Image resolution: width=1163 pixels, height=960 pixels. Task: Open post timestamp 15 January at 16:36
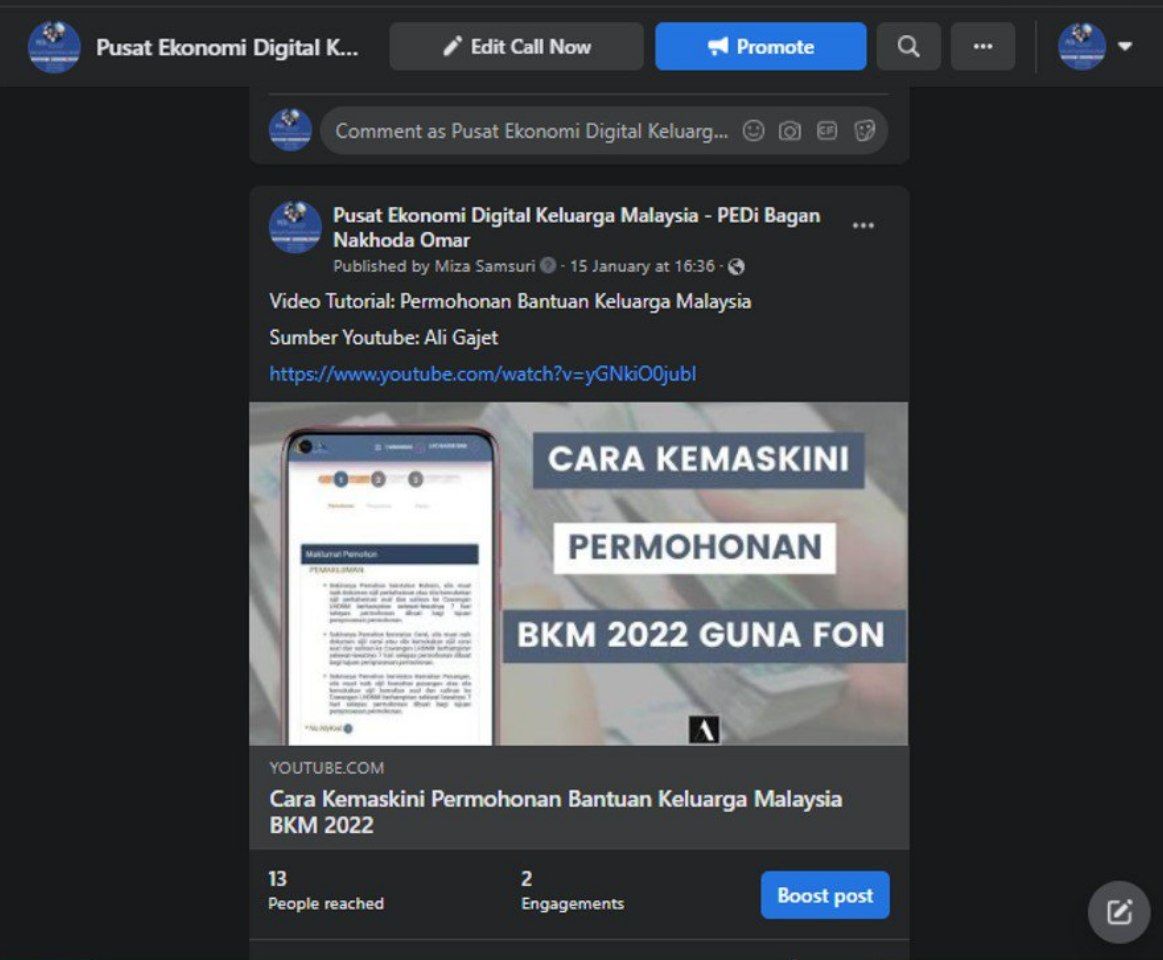642,266
